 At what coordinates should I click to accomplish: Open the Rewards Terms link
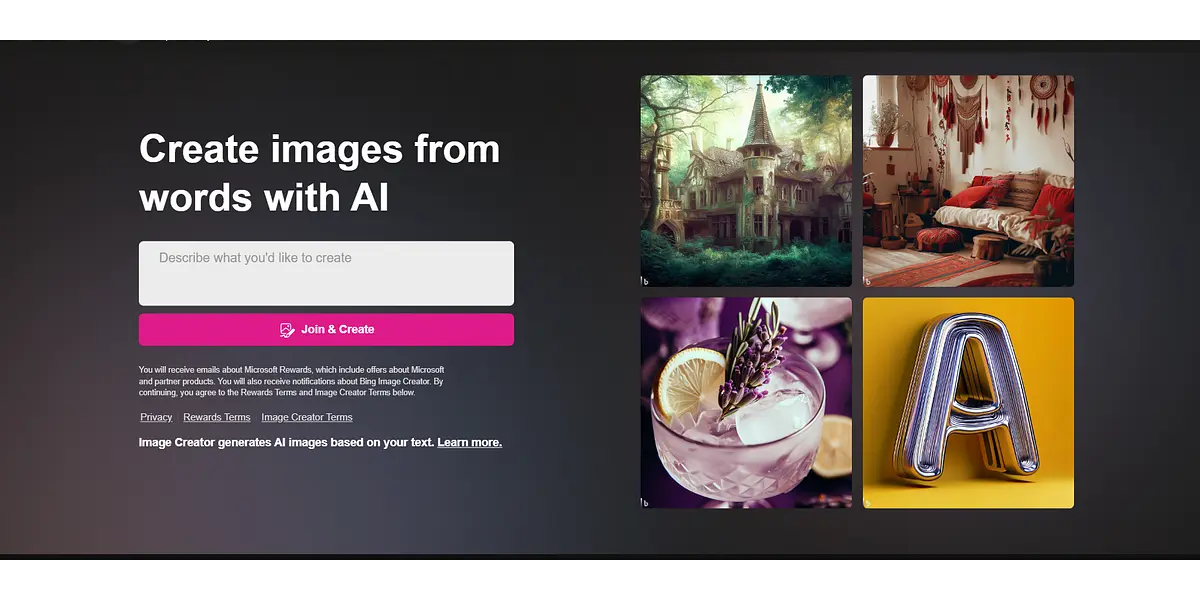pos(216,417)
